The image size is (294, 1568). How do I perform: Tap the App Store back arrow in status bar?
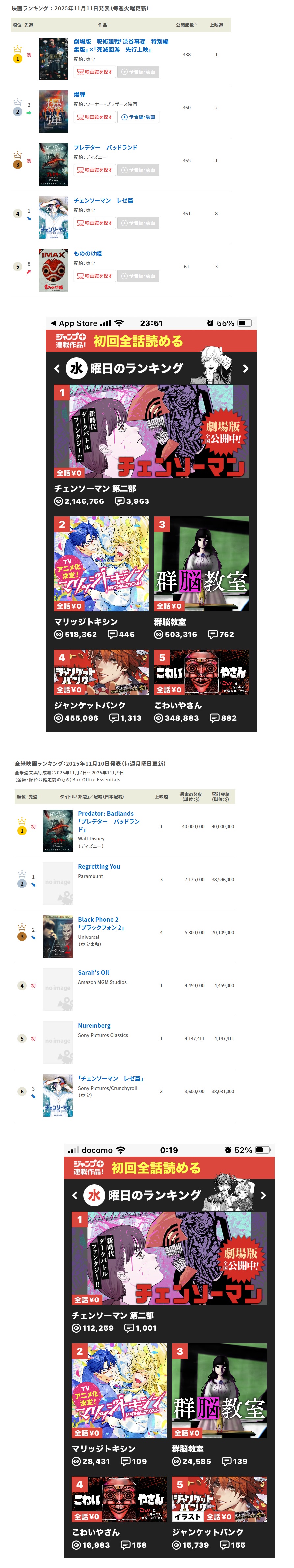pyautogui.click(x=54, y=323)
